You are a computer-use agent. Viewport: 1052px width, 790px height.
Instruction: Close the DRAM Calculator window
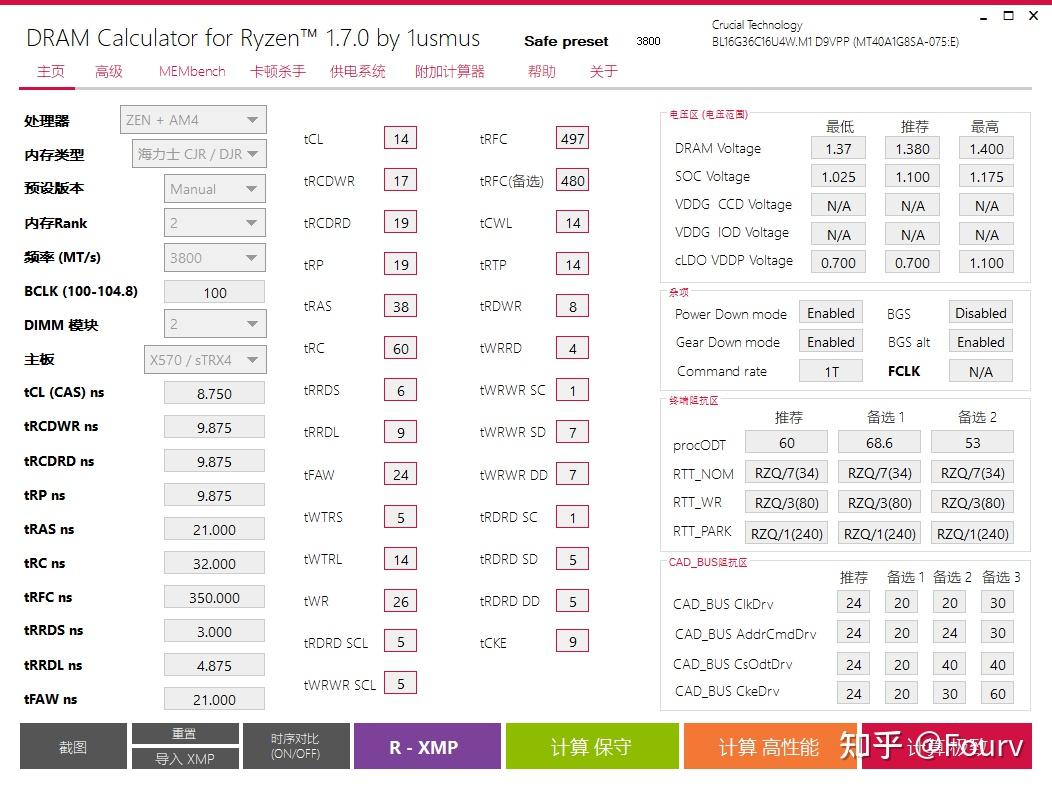tap(1034, 15)
